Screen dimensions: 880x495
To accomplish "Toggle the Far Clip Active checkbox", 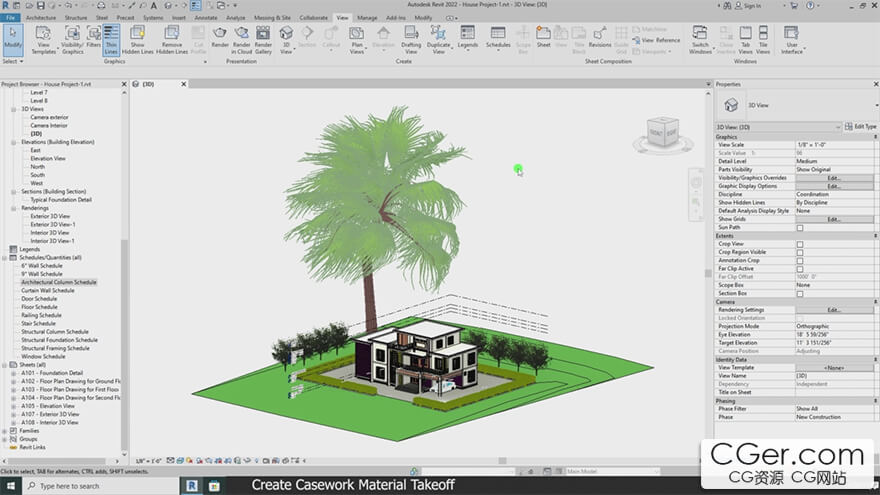I will [800, 269].
